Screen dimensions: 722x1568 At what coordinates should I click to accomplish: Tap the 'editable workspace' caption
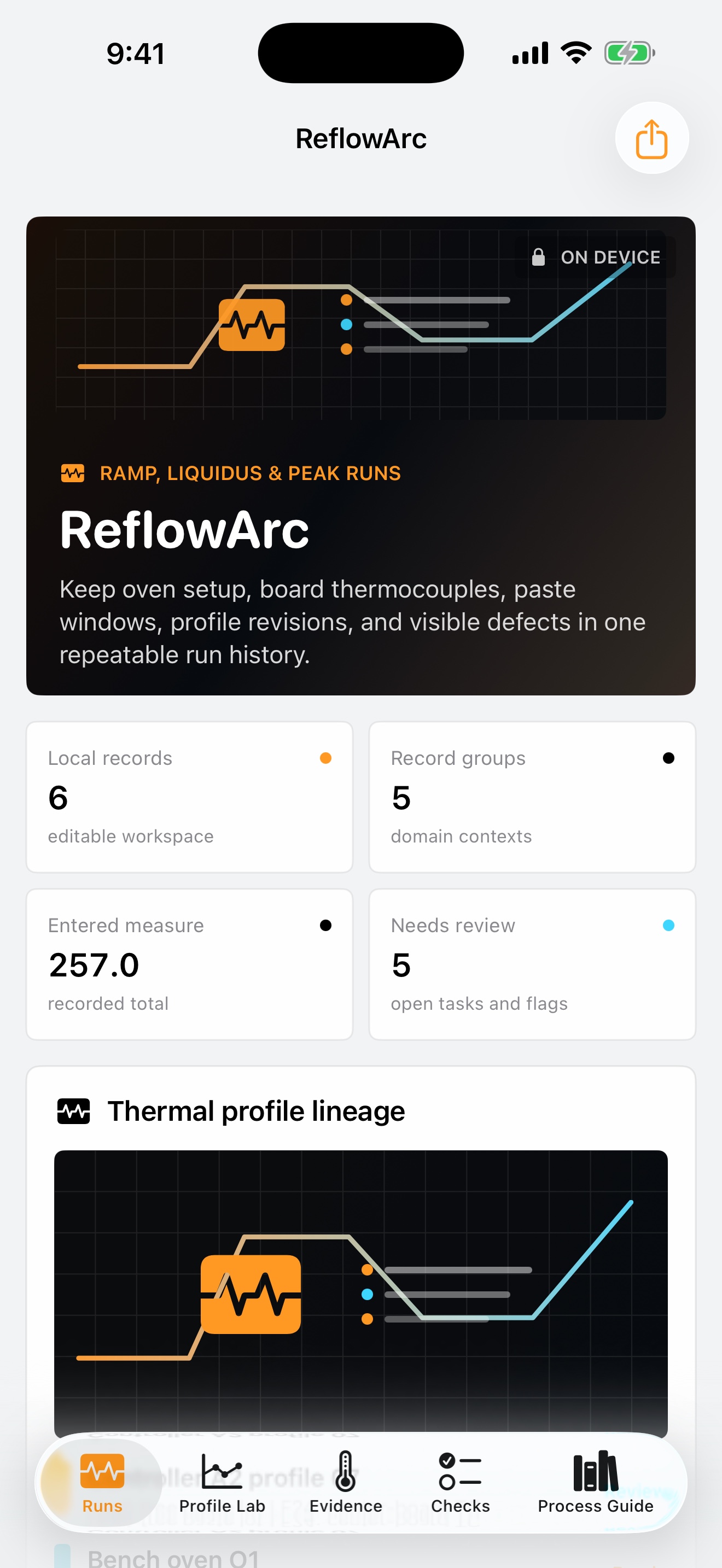131,836
